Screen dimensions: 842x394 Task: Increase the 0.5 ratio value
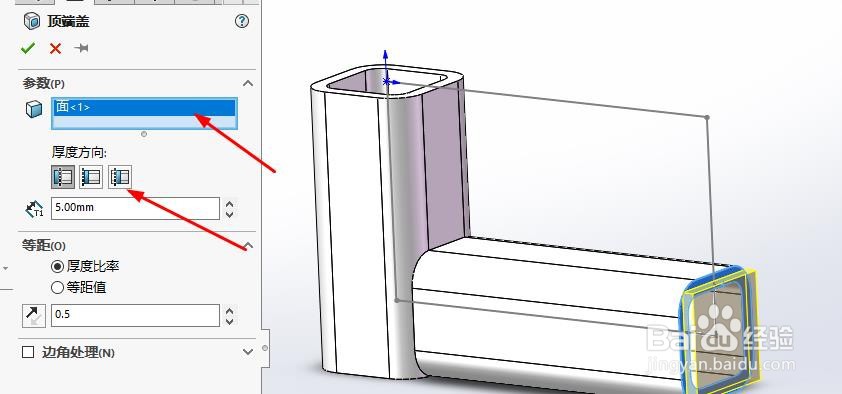tap(230, 310)
